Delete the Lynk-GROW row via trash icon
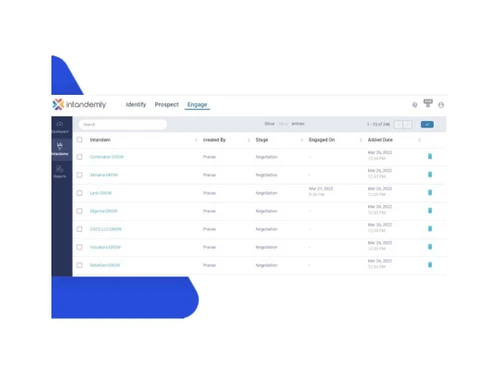 [x=430, y=193]
